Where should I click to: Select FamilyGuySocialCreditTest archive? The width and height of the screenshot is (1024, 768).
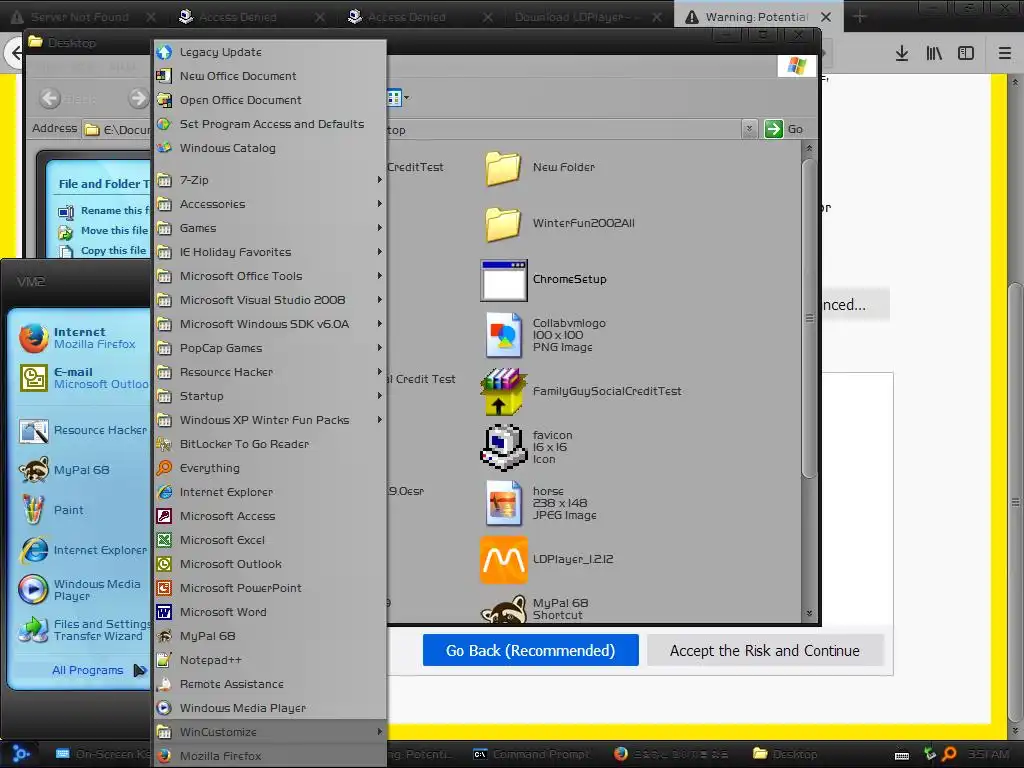tap(581, 391)
